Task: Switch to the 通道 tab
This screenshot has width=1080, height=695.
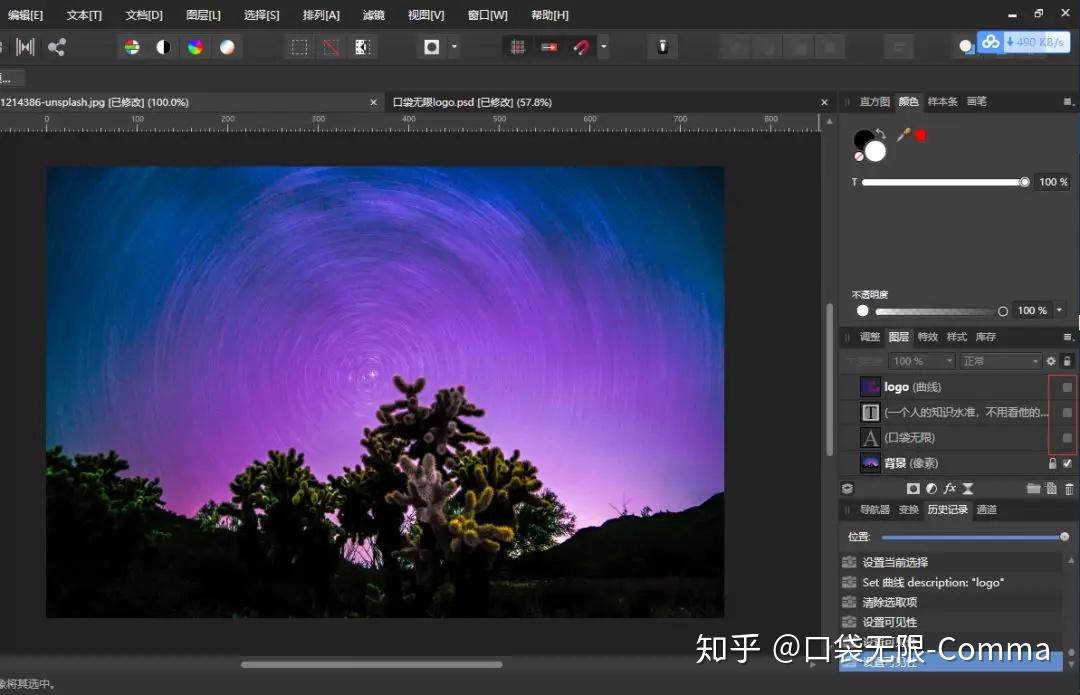Action: pyautogui.click(x=986, y=509)
